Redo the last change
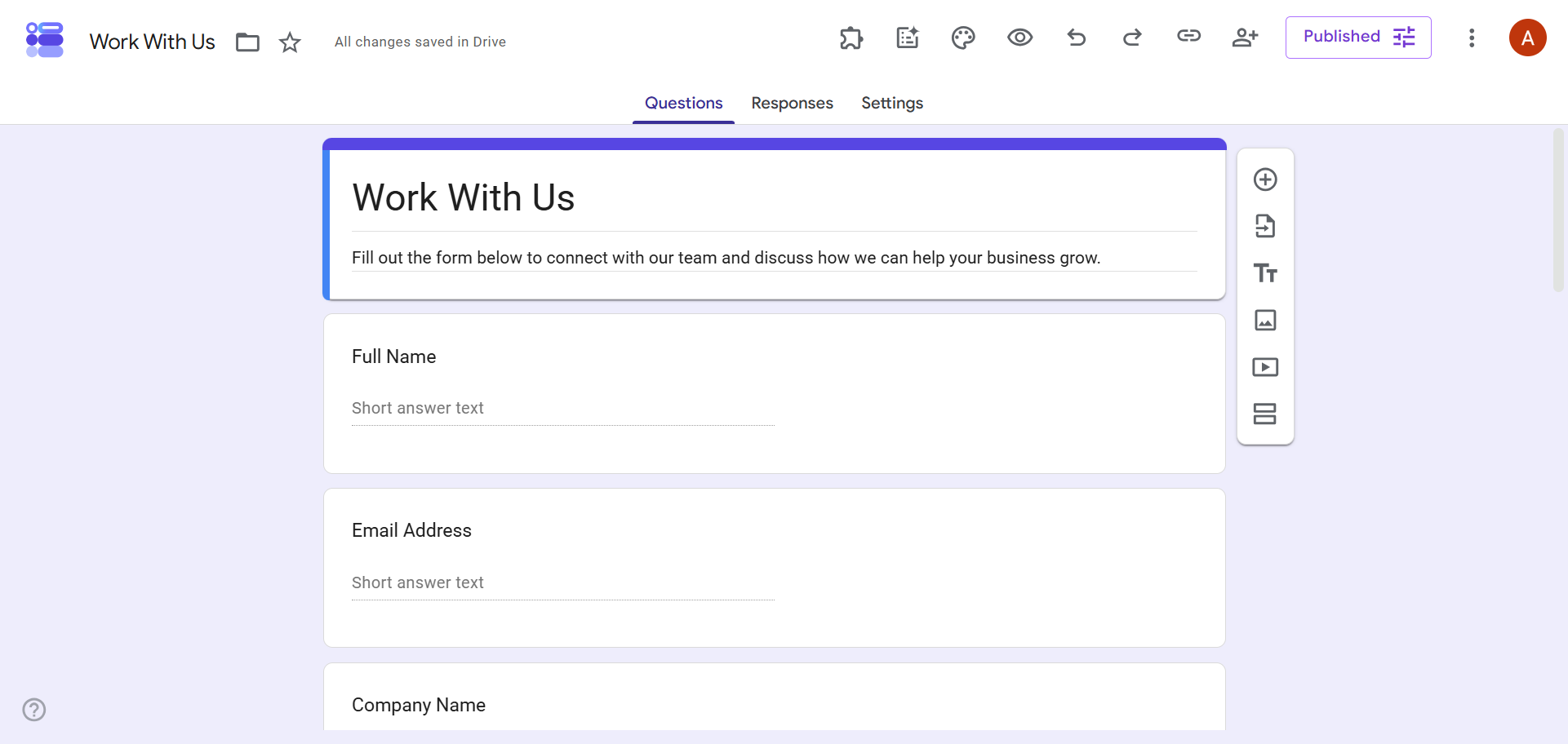Screen dimensions: 1568x744 (1132, 38)
